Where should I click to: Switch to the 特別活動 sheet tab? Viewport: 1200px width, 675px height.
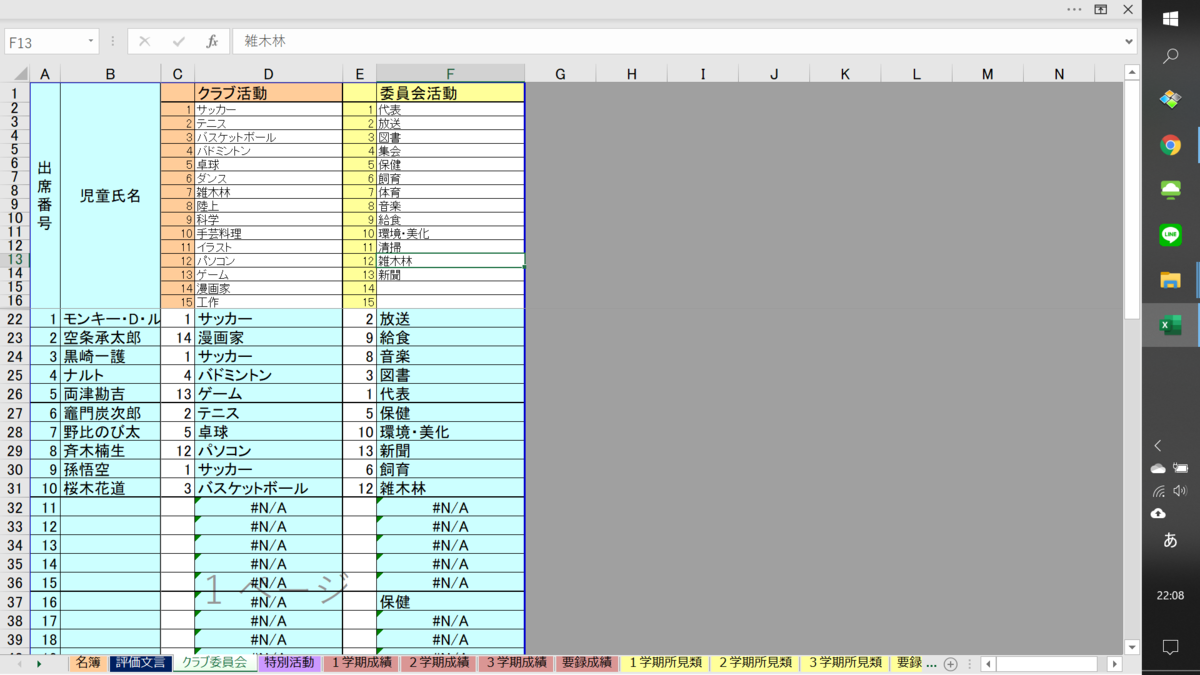pyautogui.click(x=289, y=663)
